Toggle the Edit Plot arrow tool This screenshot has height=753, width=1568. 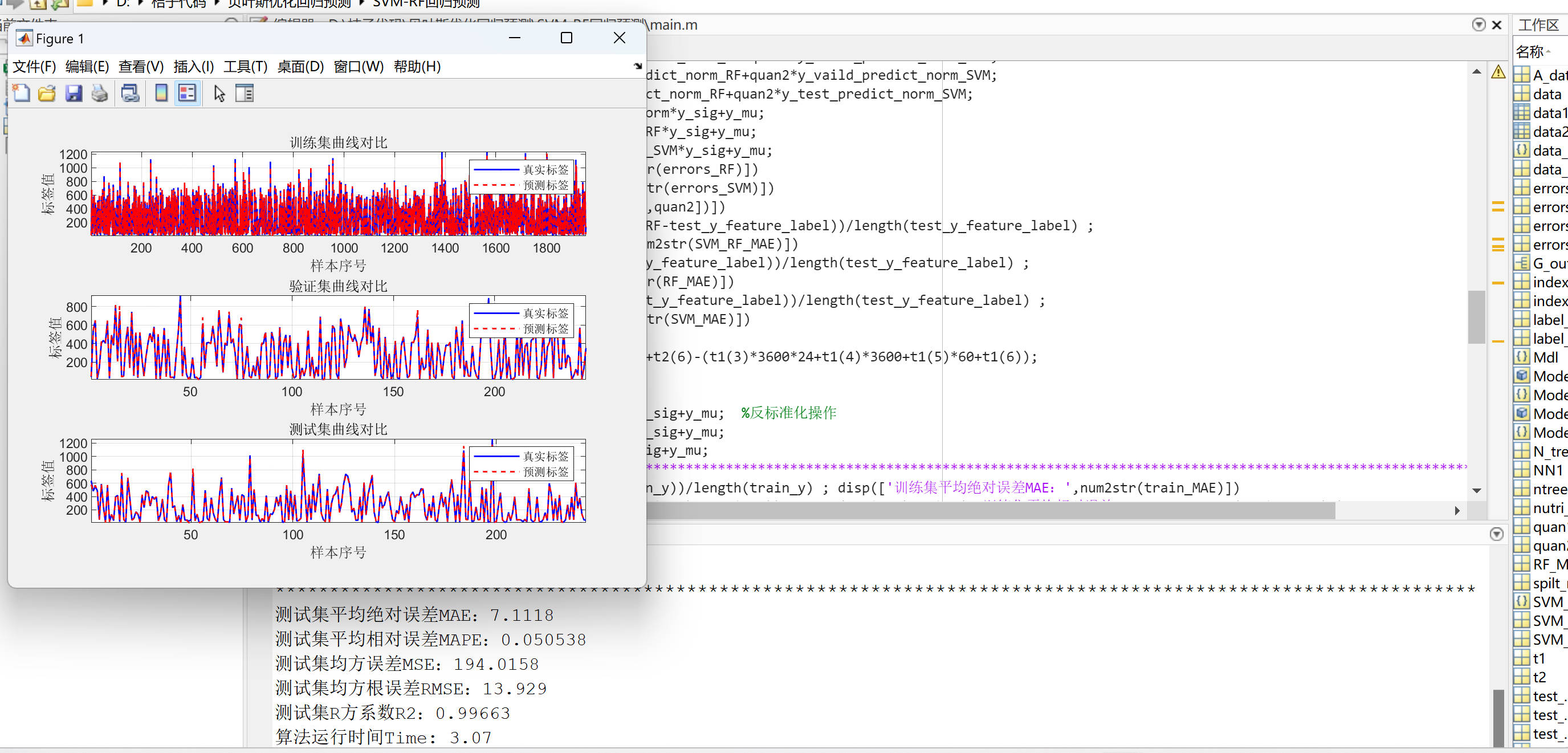pyautogui.click(x=219, y=93)
